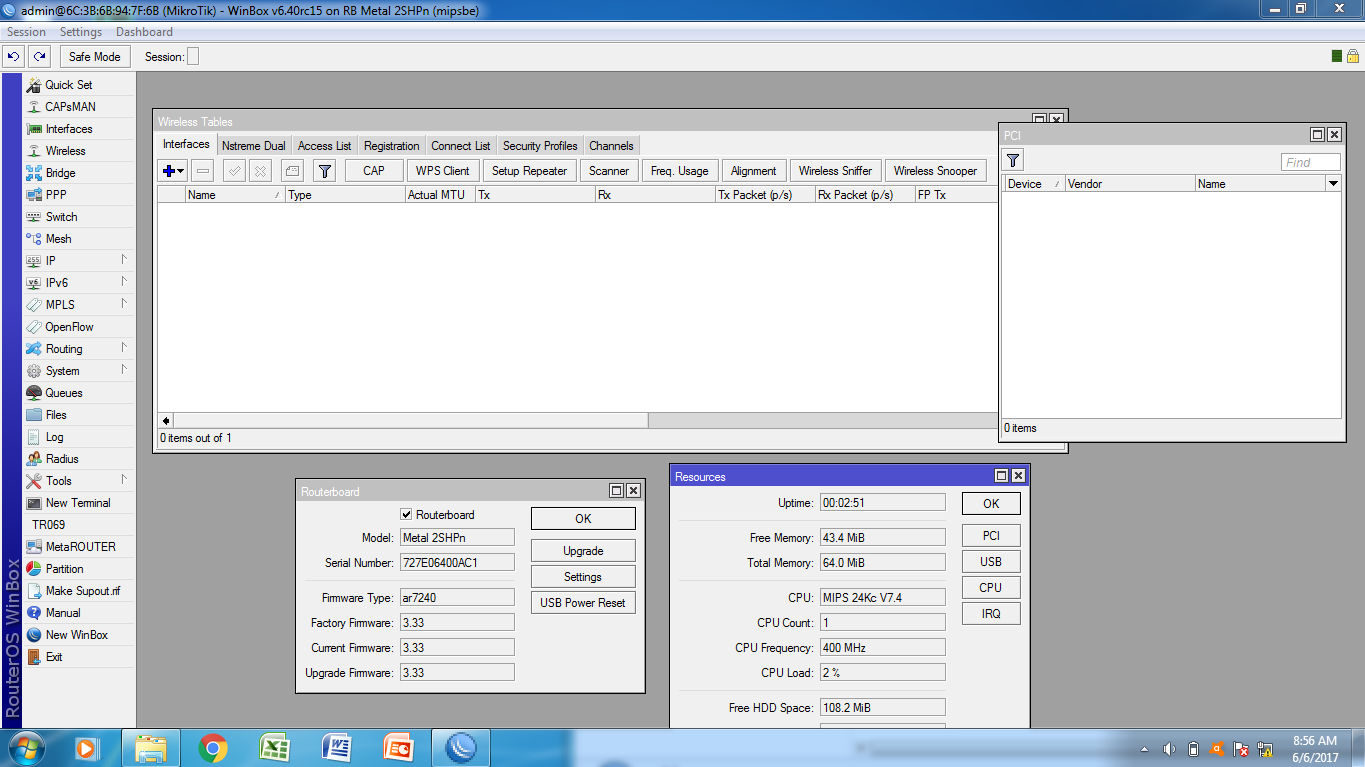Viewport: 1365px width, 767px height.
Task: Switch to the Access List tab
Action: coord(325,146)
